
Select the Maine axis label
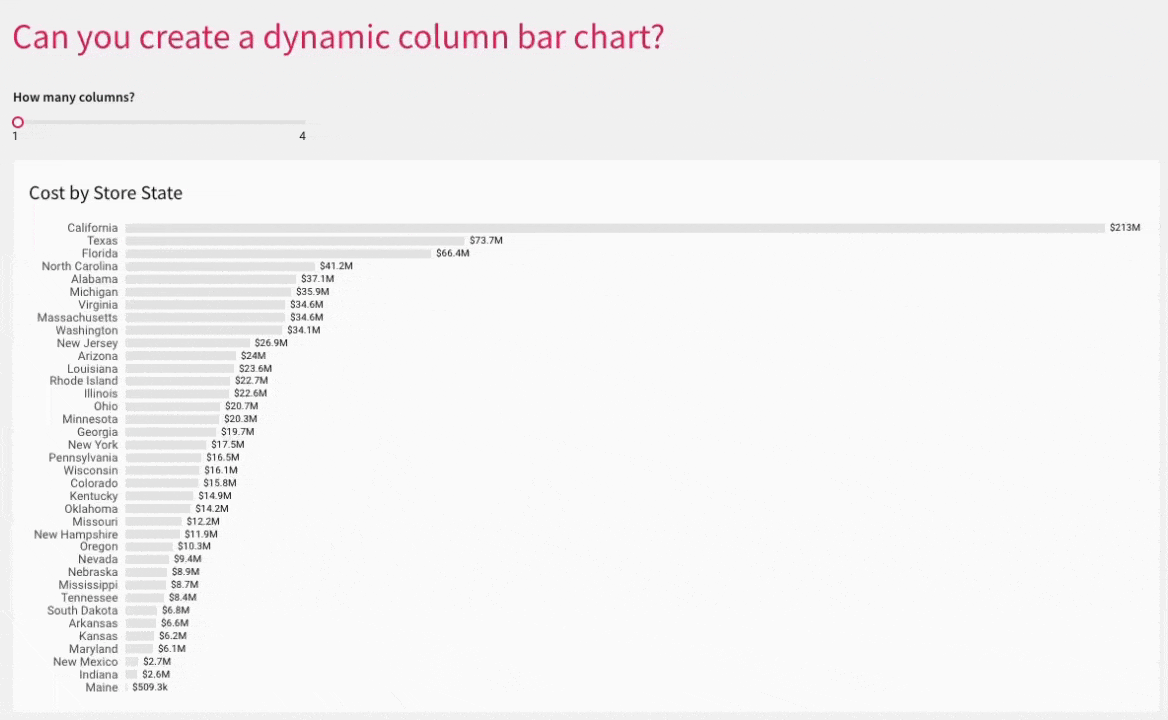pyautogui.click(x=101, y=688)
